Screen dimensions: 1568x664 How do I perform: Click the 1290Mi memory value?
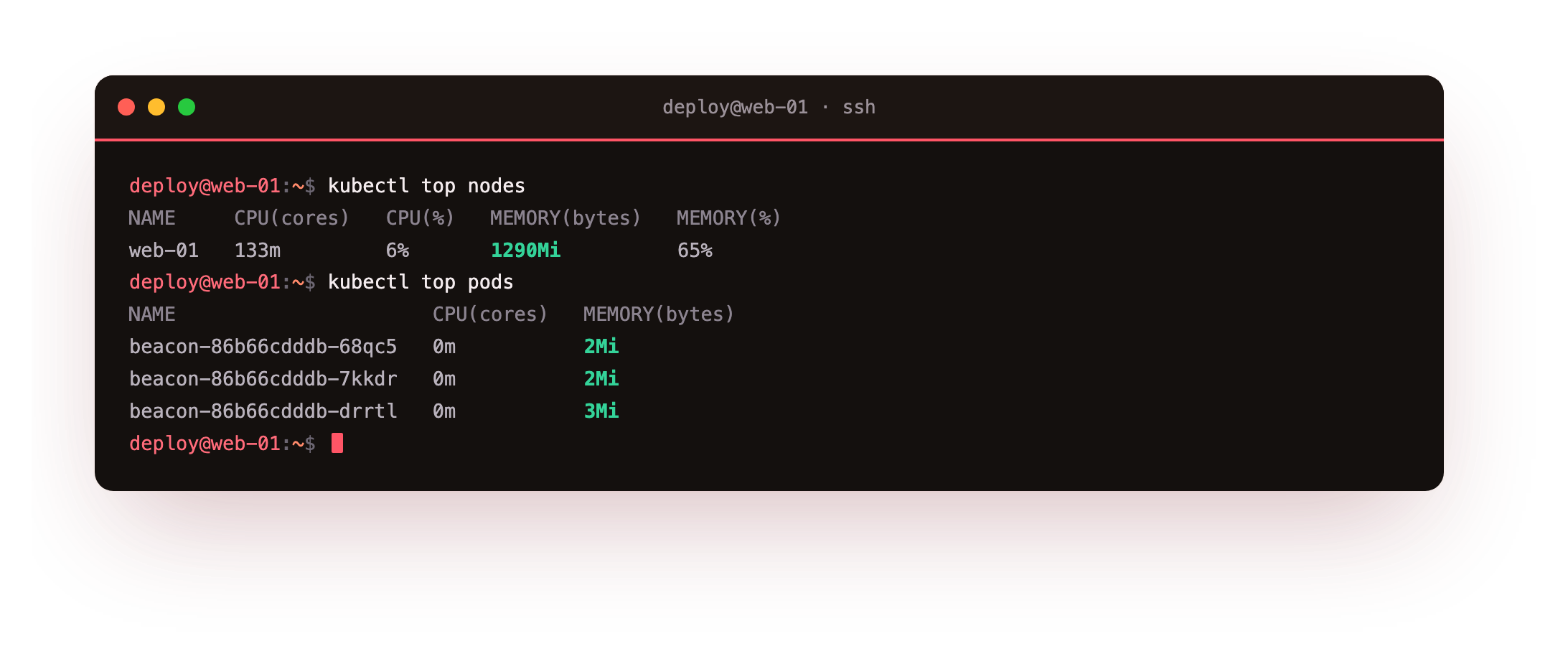(x=525, y=251)
